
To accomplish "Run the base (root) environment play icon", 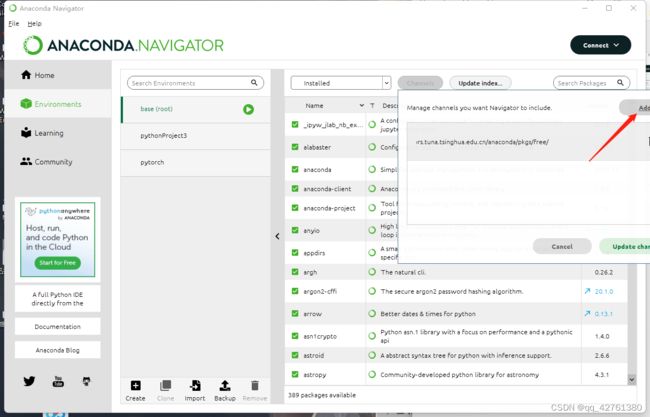I will pos(248,109).
